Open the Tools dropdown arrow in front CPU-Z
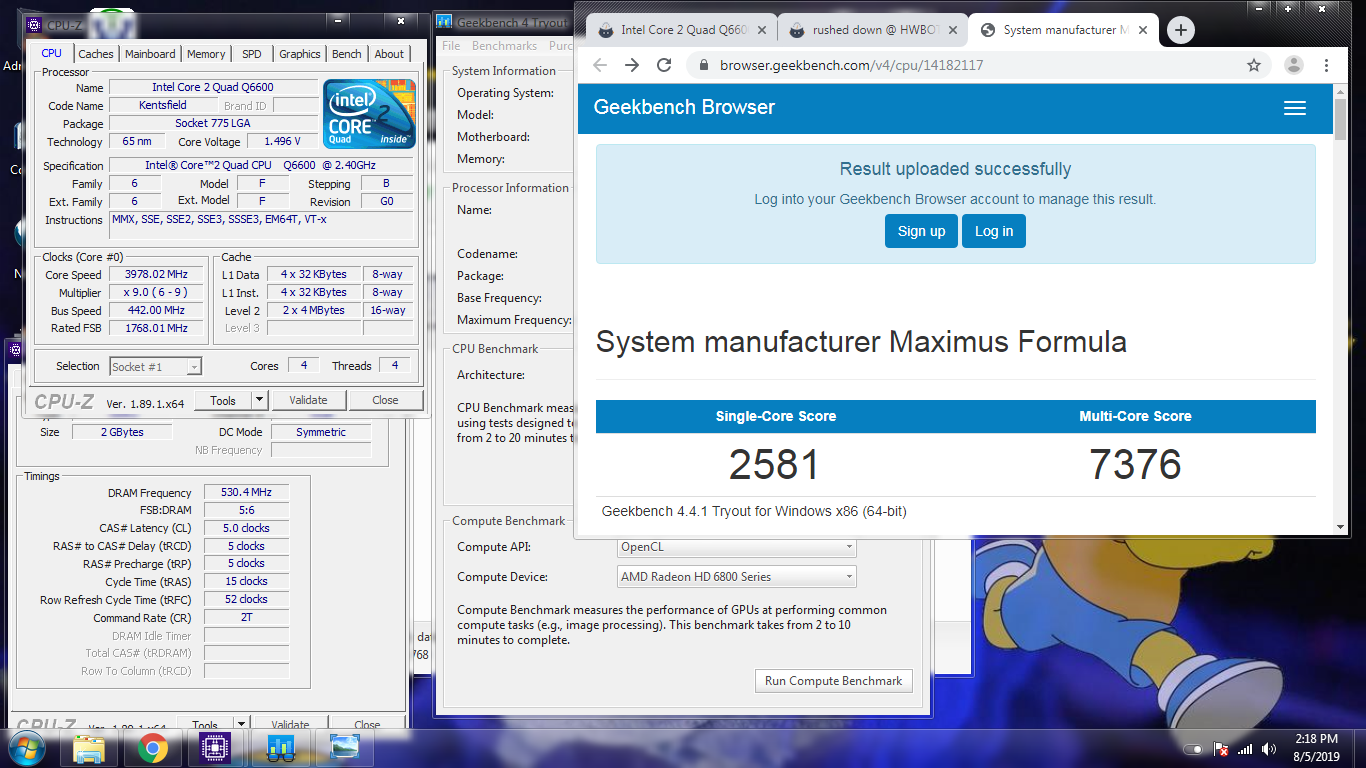Viewport: 1366px width, 768px height. [259, 400]
